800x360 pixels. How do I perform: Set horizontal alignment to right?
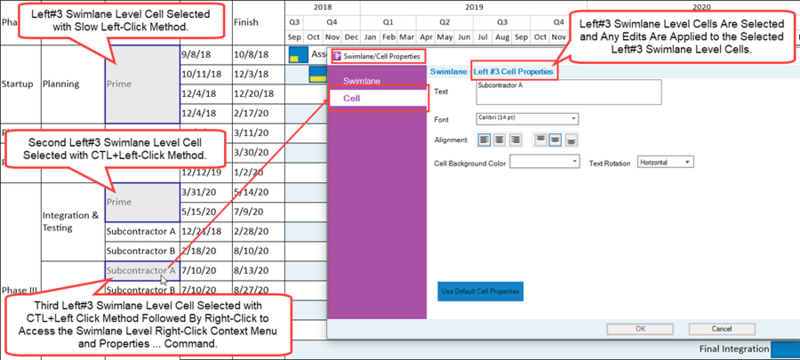pyautogui.click(x=515, y=140)
